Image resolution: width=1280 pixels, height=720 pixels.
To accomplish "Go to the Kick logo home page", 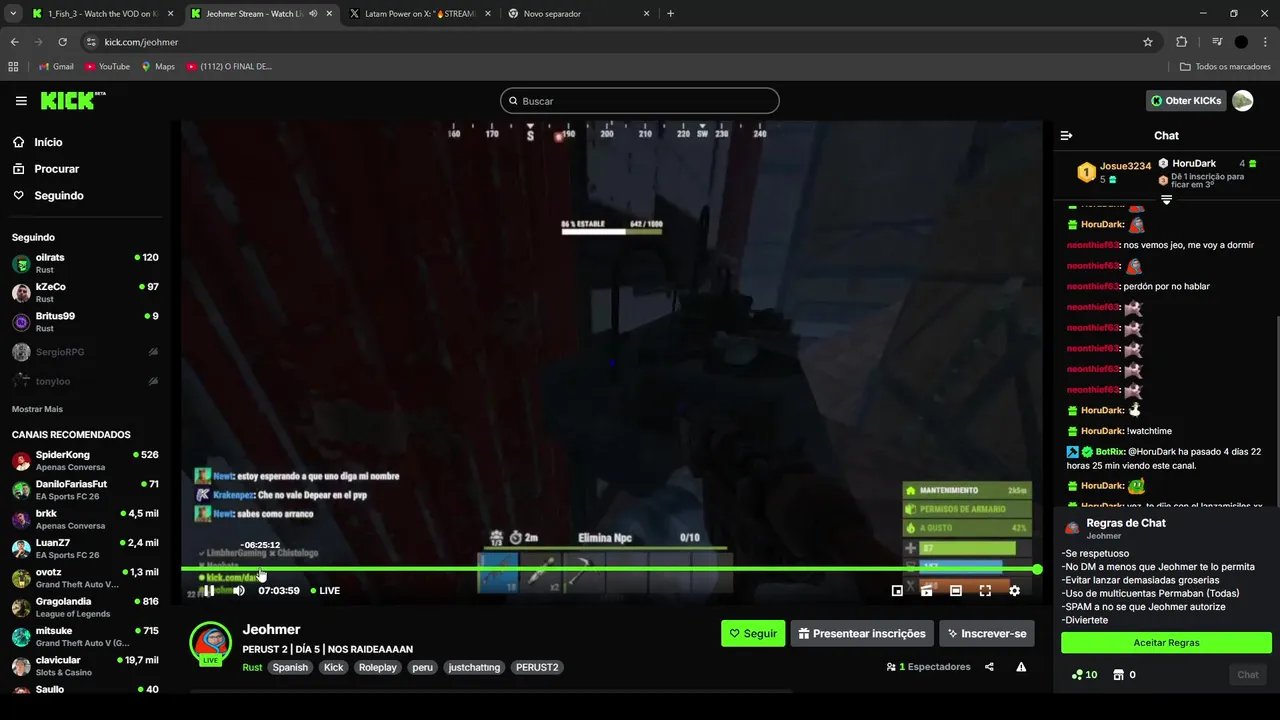I will 72,101.
